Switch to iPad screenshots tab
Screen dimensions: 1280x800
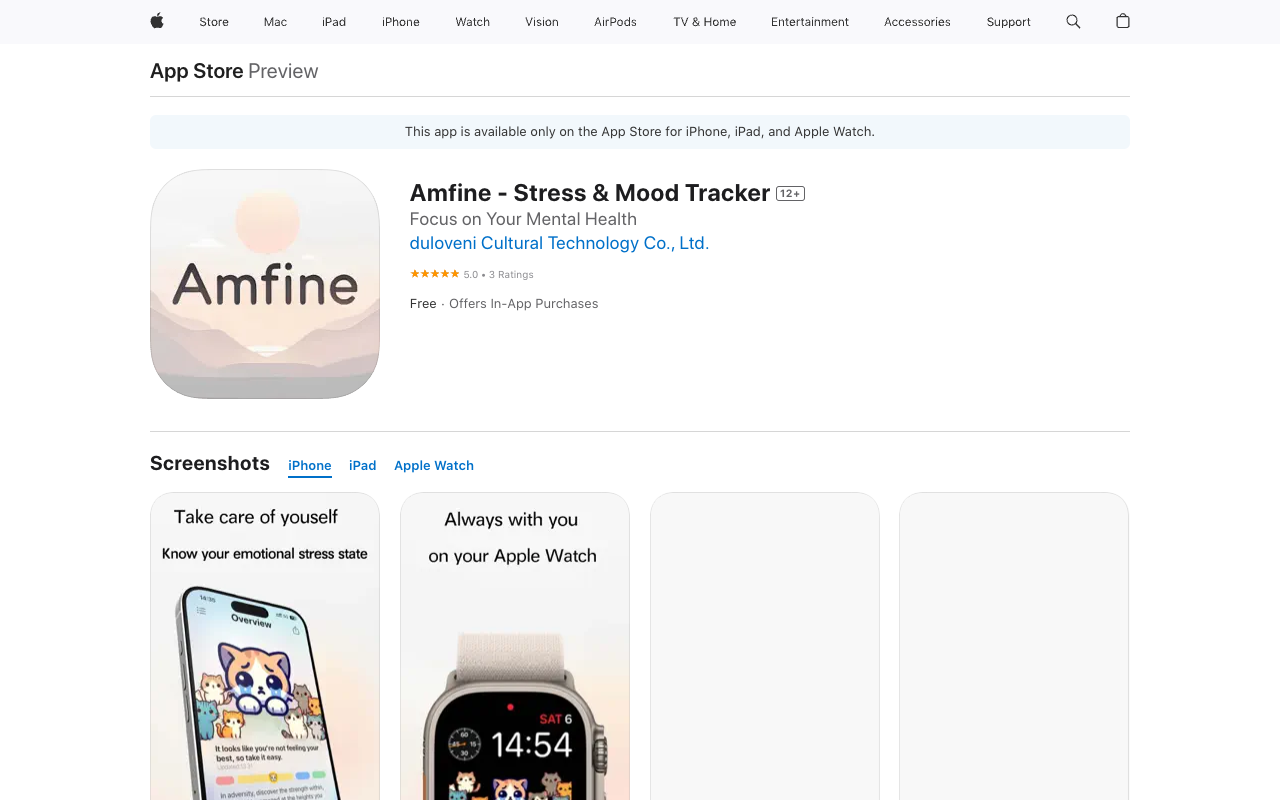pos(362,466)
